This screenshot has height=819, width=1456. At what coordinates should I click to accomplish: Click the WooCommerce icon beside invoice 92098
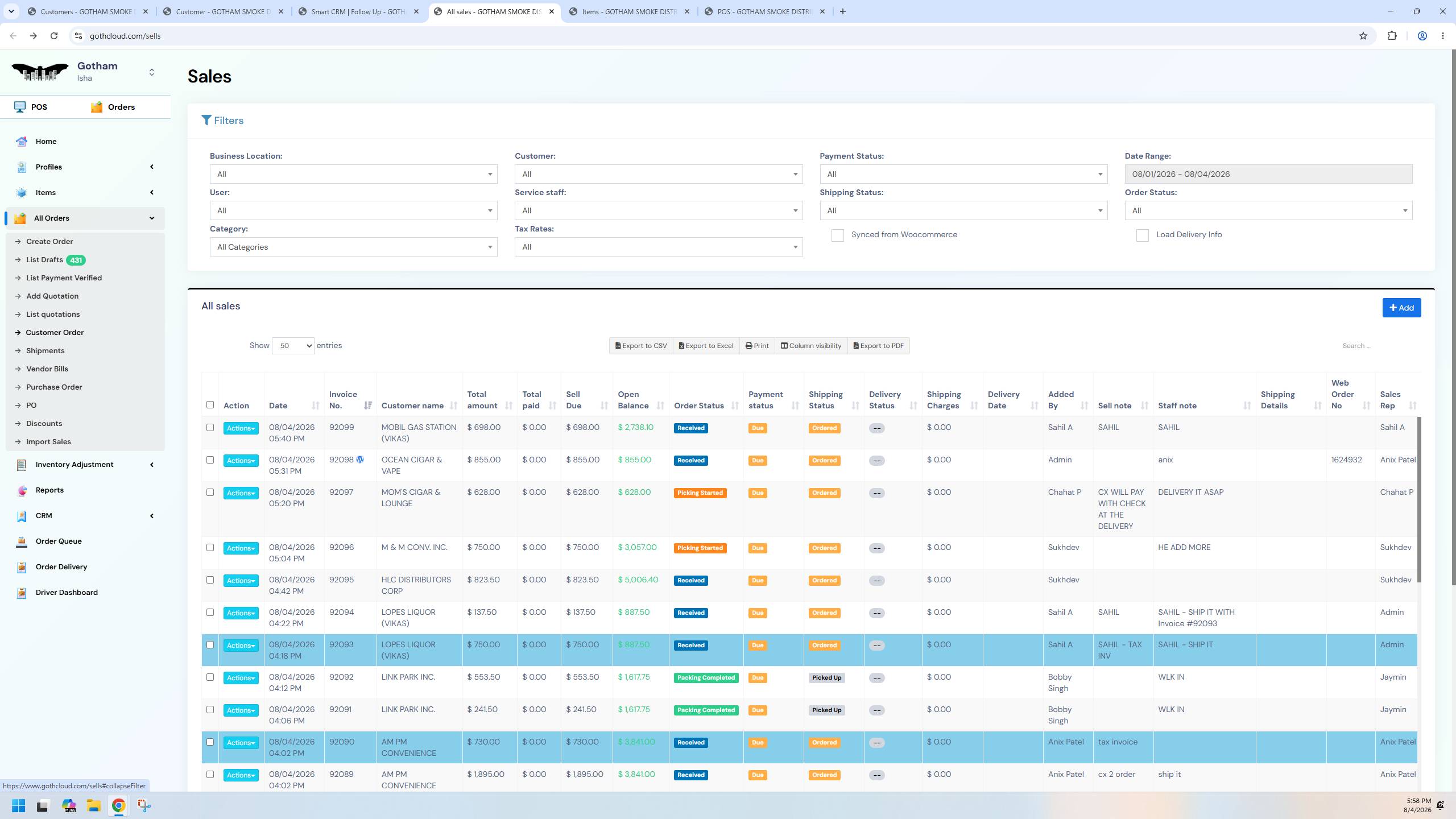pyautogui.click(x=360, y=460)
